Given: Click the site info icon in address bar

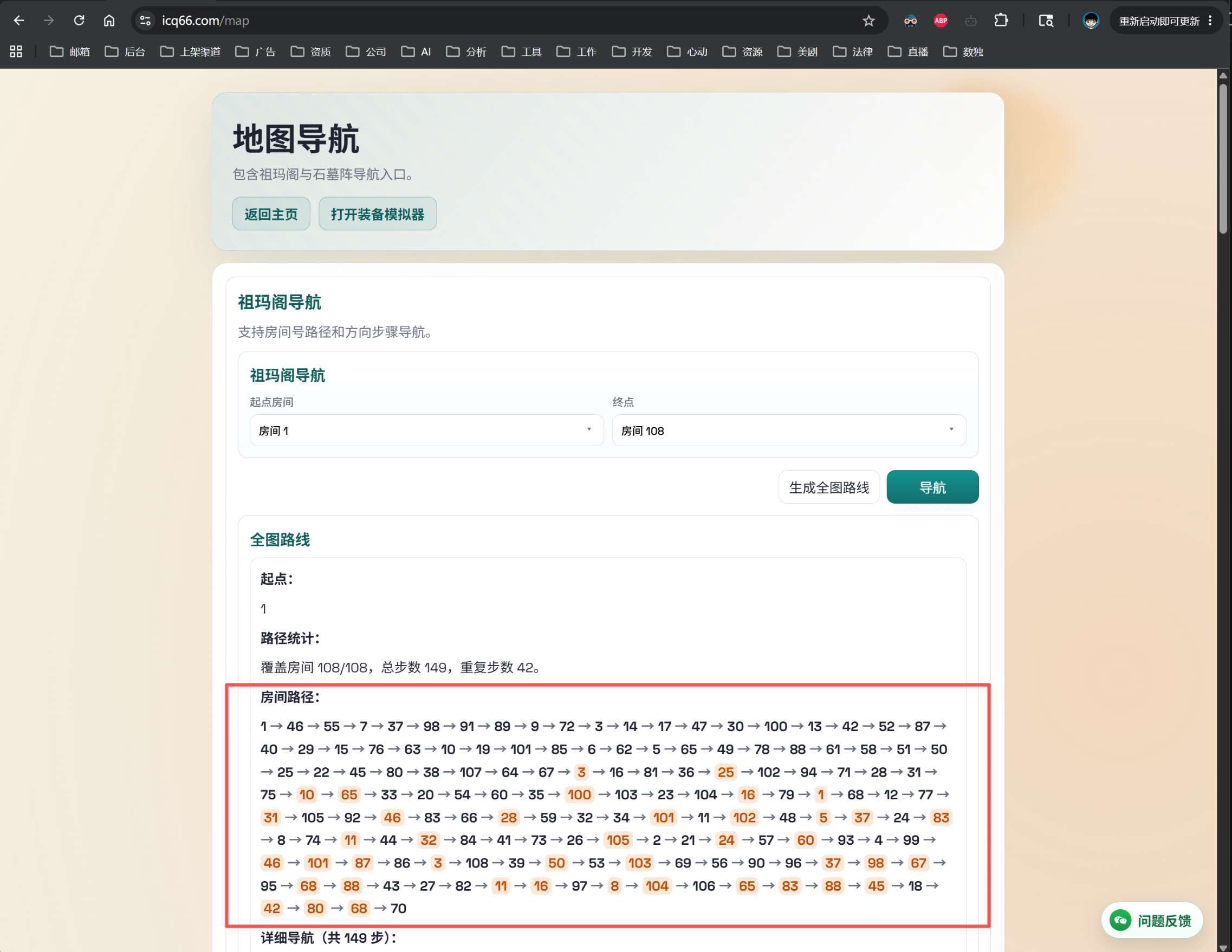Looking at the screenshot, I should click(145, 21).
